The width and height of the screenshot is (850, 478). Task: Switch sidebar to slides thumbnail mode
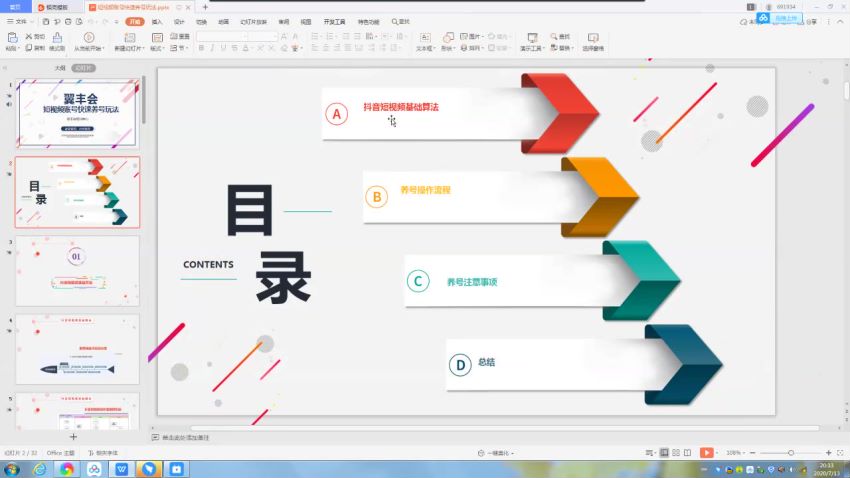click(83, 68)
